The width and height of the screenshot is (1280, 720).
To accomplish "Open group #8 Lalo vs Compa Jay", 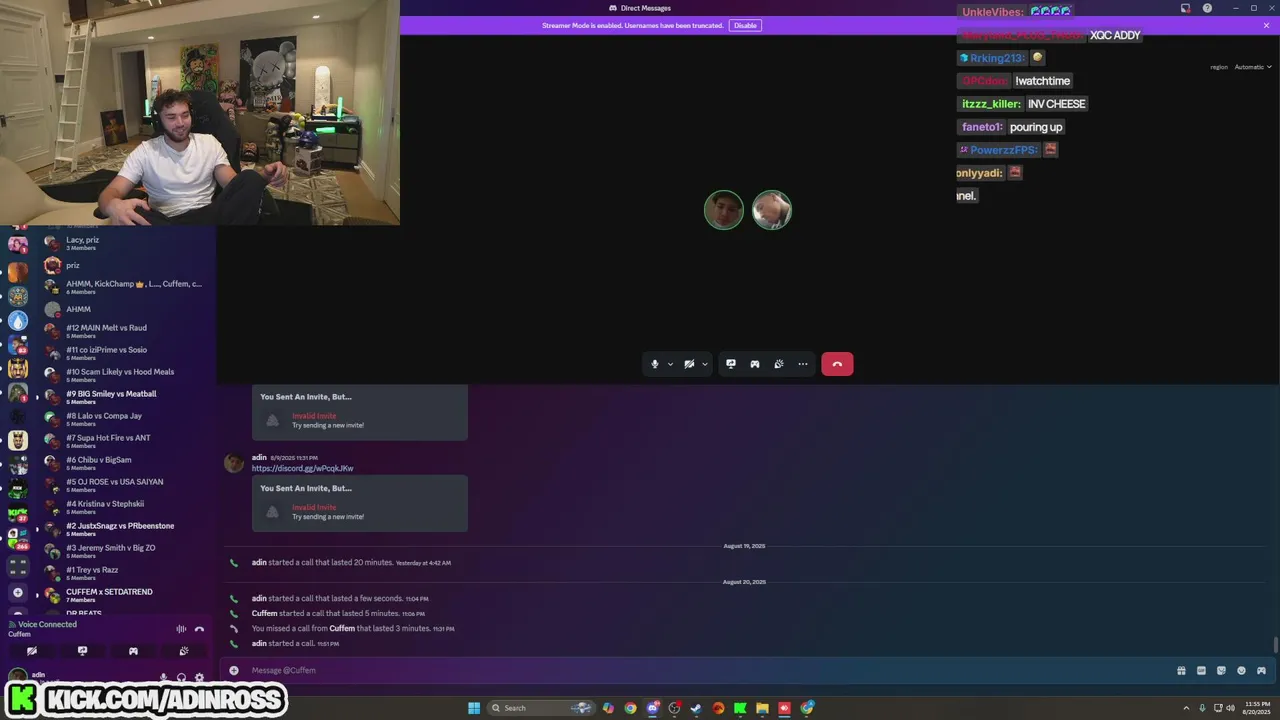I will 125,419.
